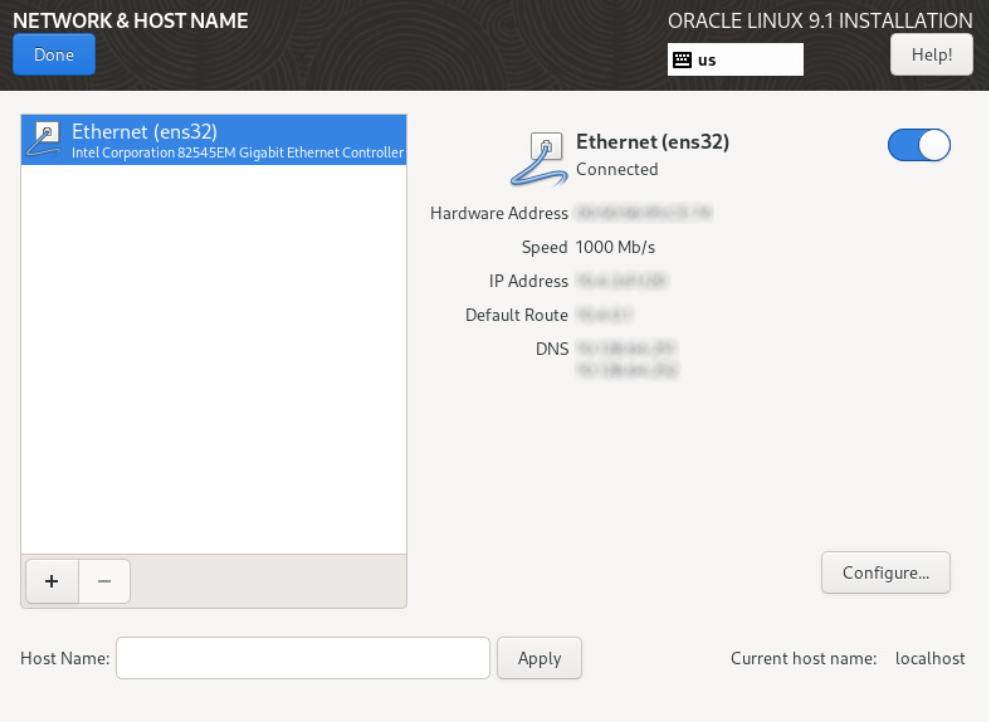The width and height of the screenshot is (989, 722).
Task: Apply the host name
Action: (x=539, y=658)
